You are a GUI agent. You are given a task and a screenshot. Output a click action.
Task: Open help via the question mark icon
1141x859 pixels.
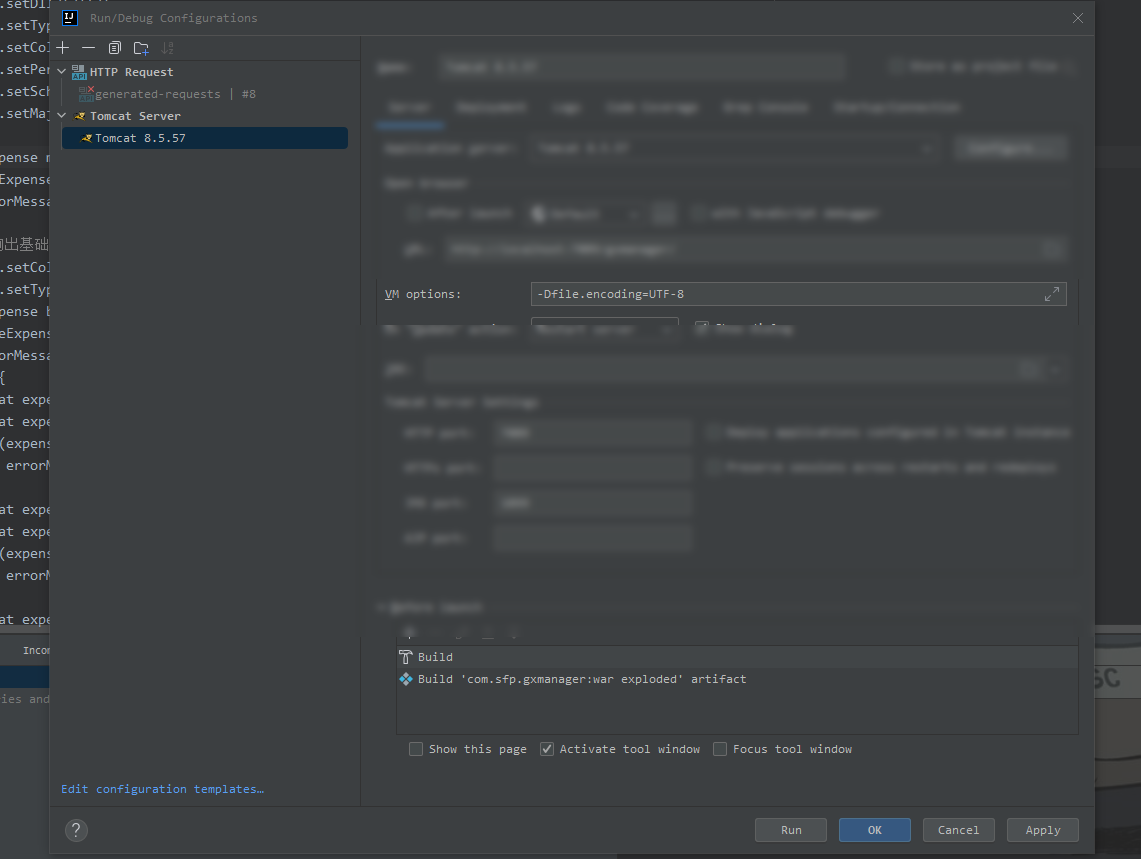pos(76,830)
